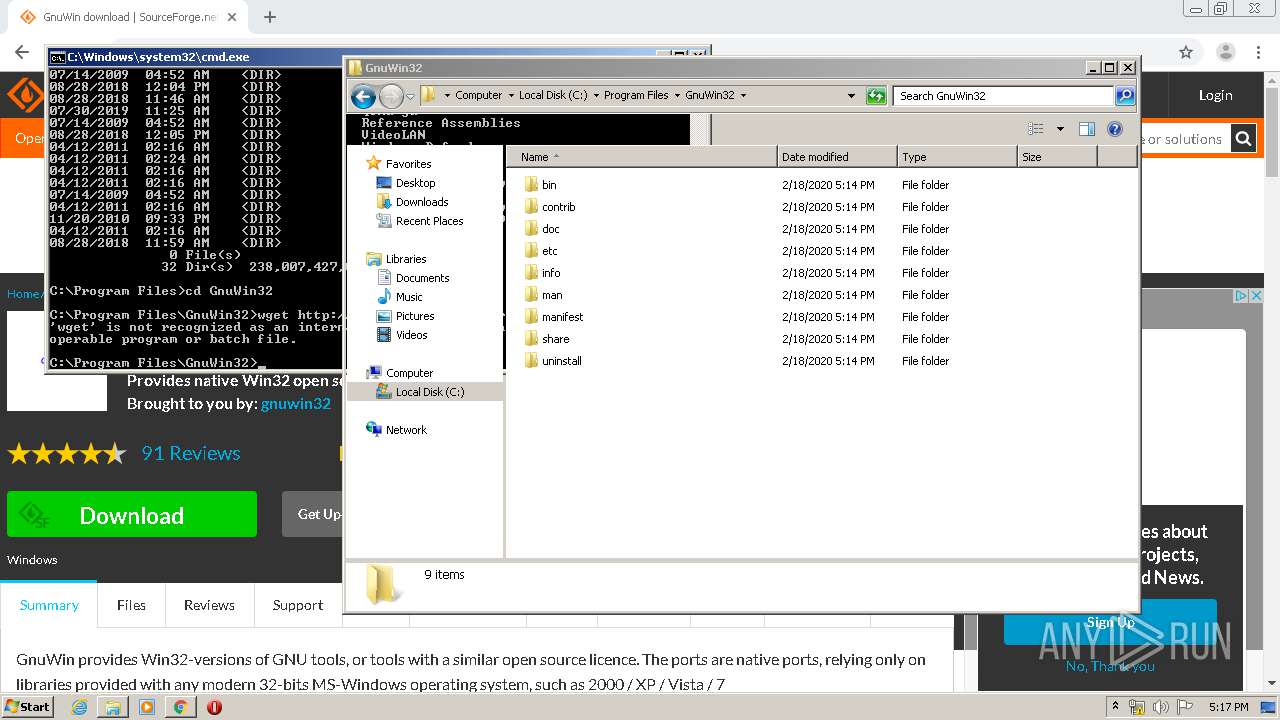Go back in the Chrome browser

22,52
